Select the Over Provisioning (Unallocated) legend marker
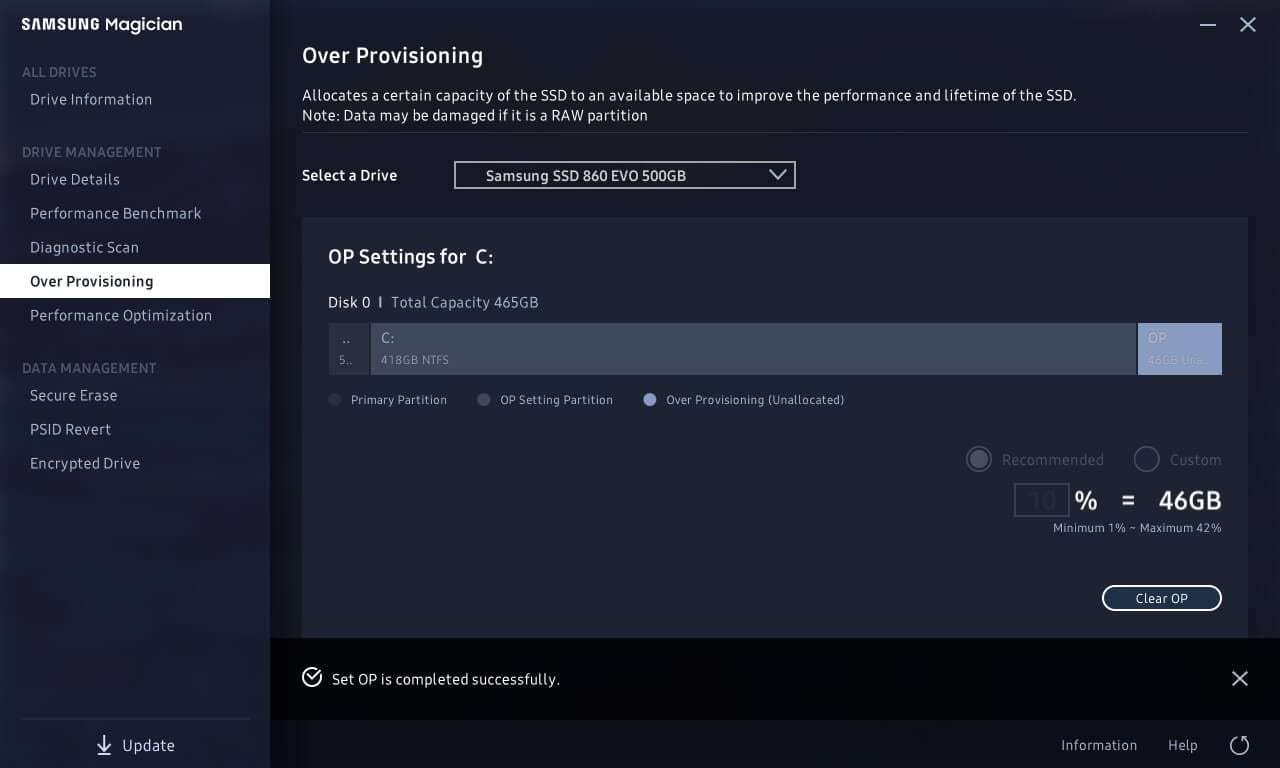The width and height of the screenshot is (1280, 768). [650, 399]
